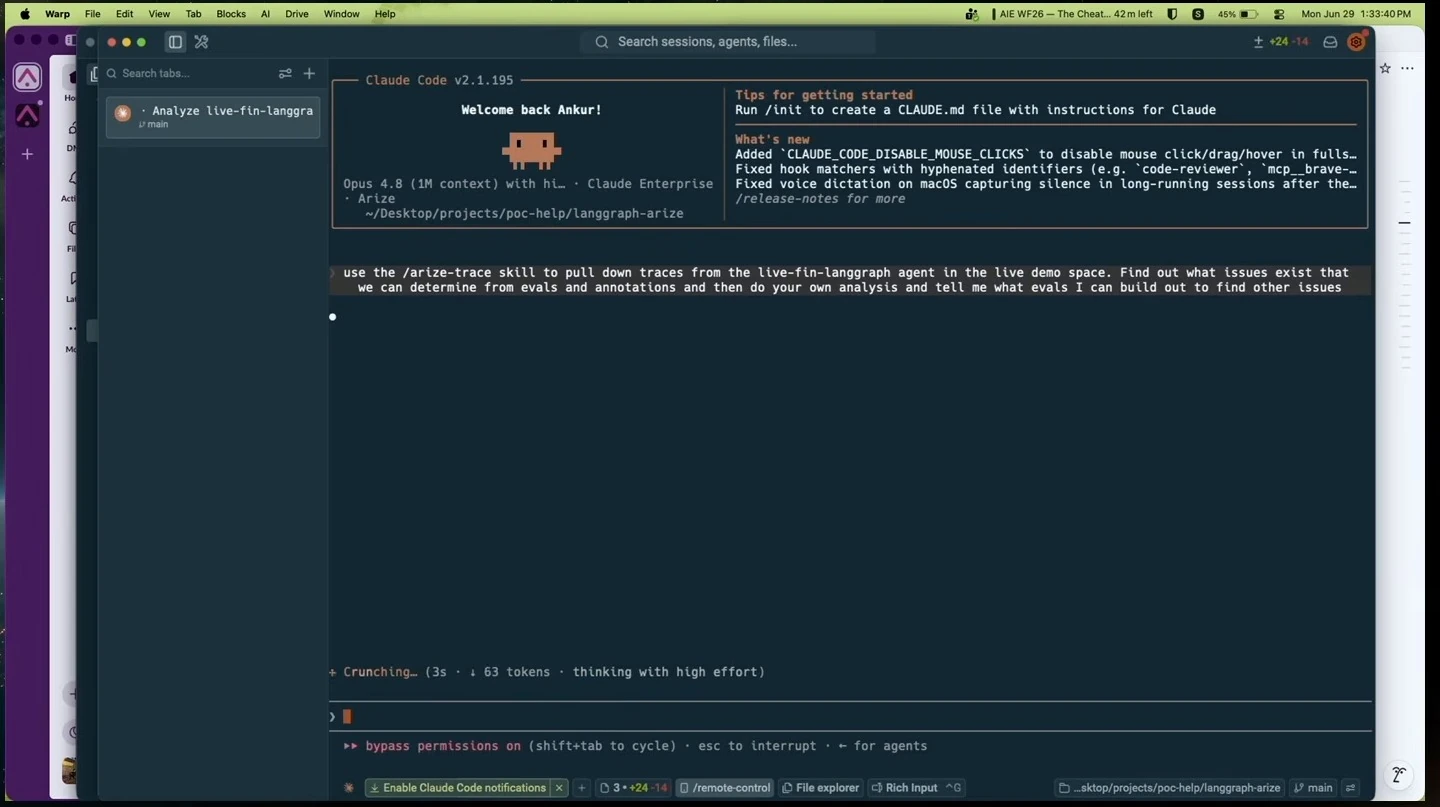Image resolution: width=1440 pixels, height=807 pixels.
Task: Click the screen sharing people icon in menu bar
Action: [971, 14]
